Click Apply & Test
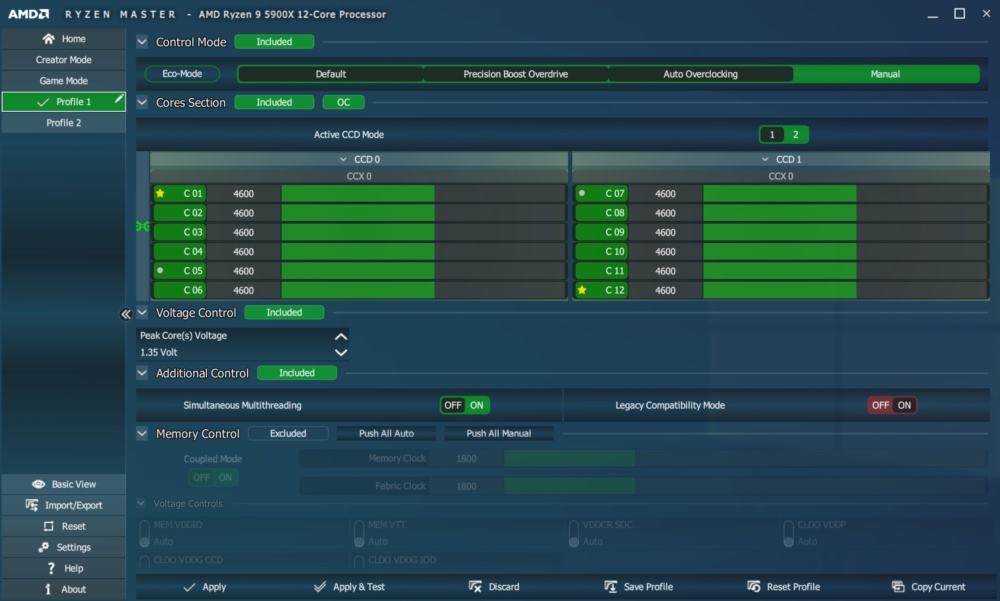This screenshot has height=601, width=1000. click(349, 587)
